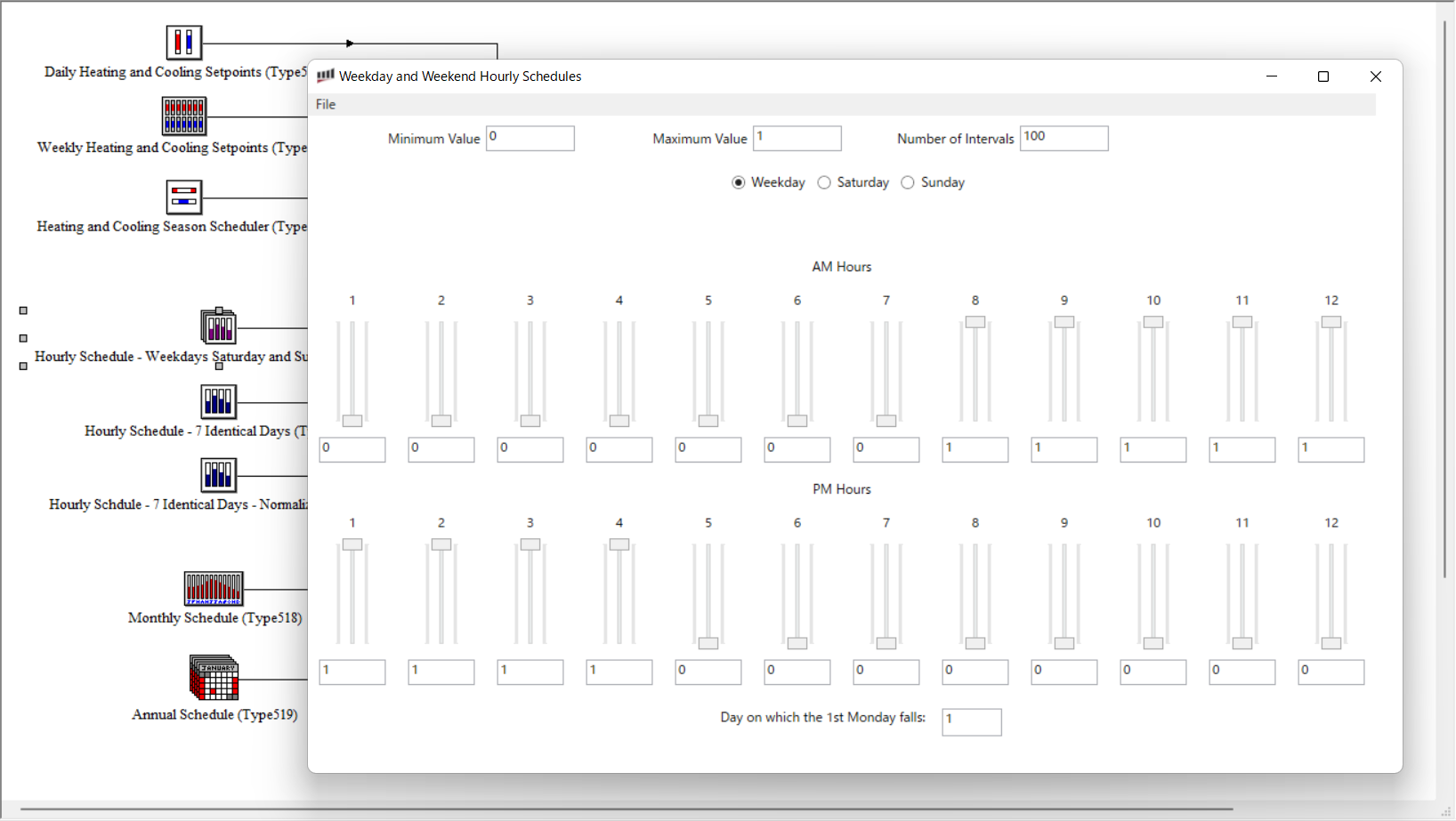
Task: Click the AM hour 12 value field
Action: point(1331,450)
